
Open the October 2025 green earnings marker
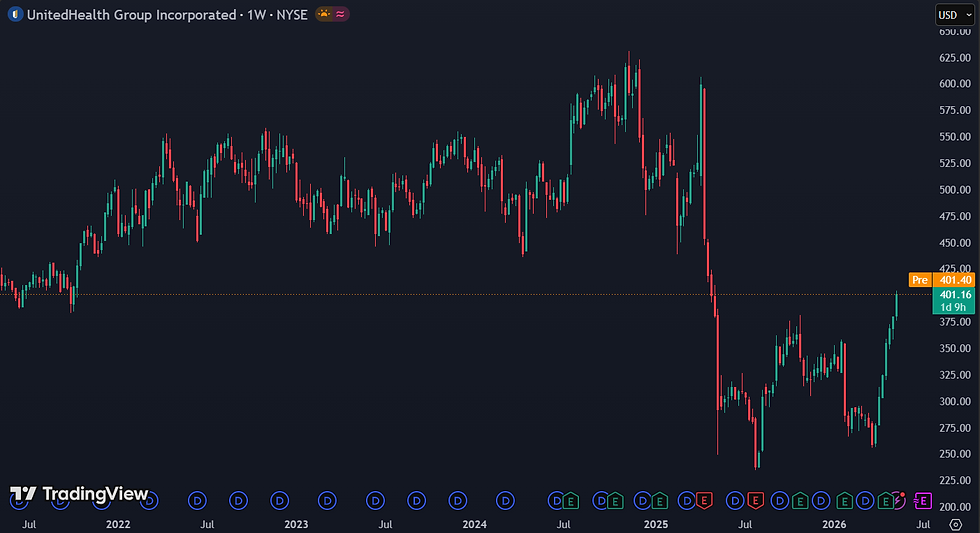click(800, 501)
